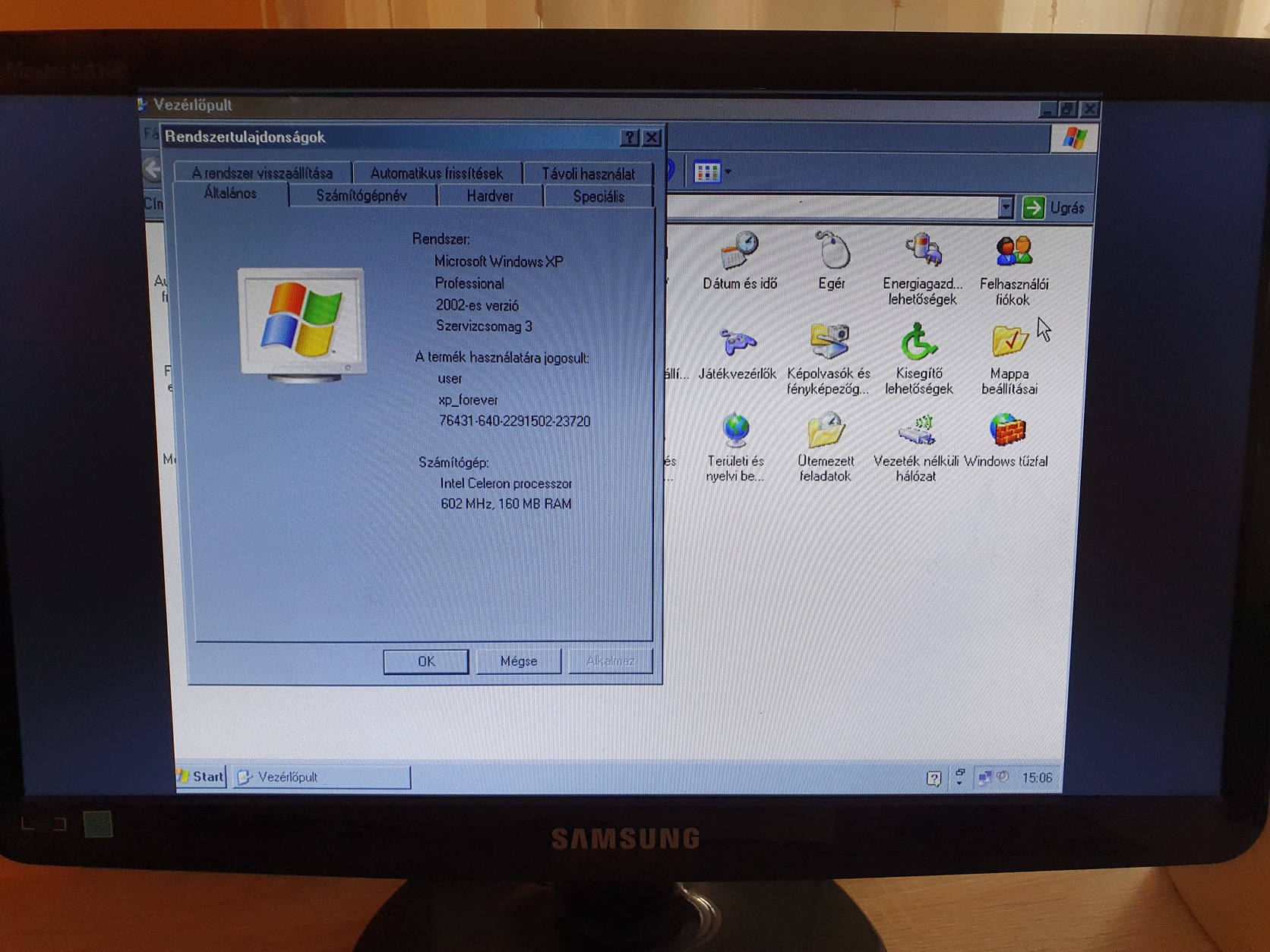1270x952 pixels.
Task: Click the language bar help icon
Action: click(x=934, y=778)
